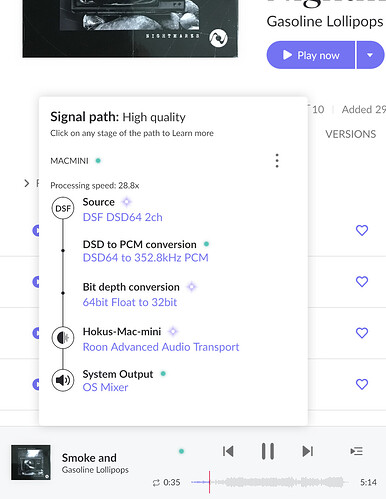Click the Roon Advanced Audio Transport icon
Image resolution: width=386 pixels, height=499 pixels.
[63, 338]
